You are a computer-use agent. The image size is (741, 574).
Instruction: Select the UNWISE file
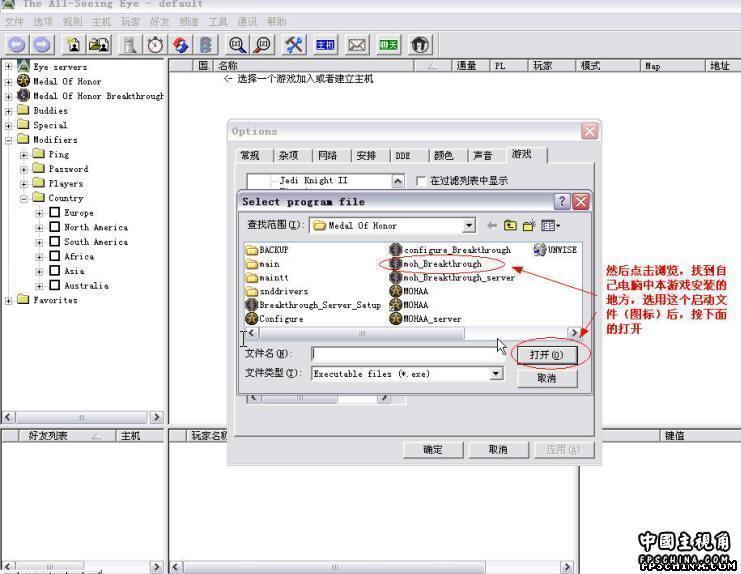[556, 249]
